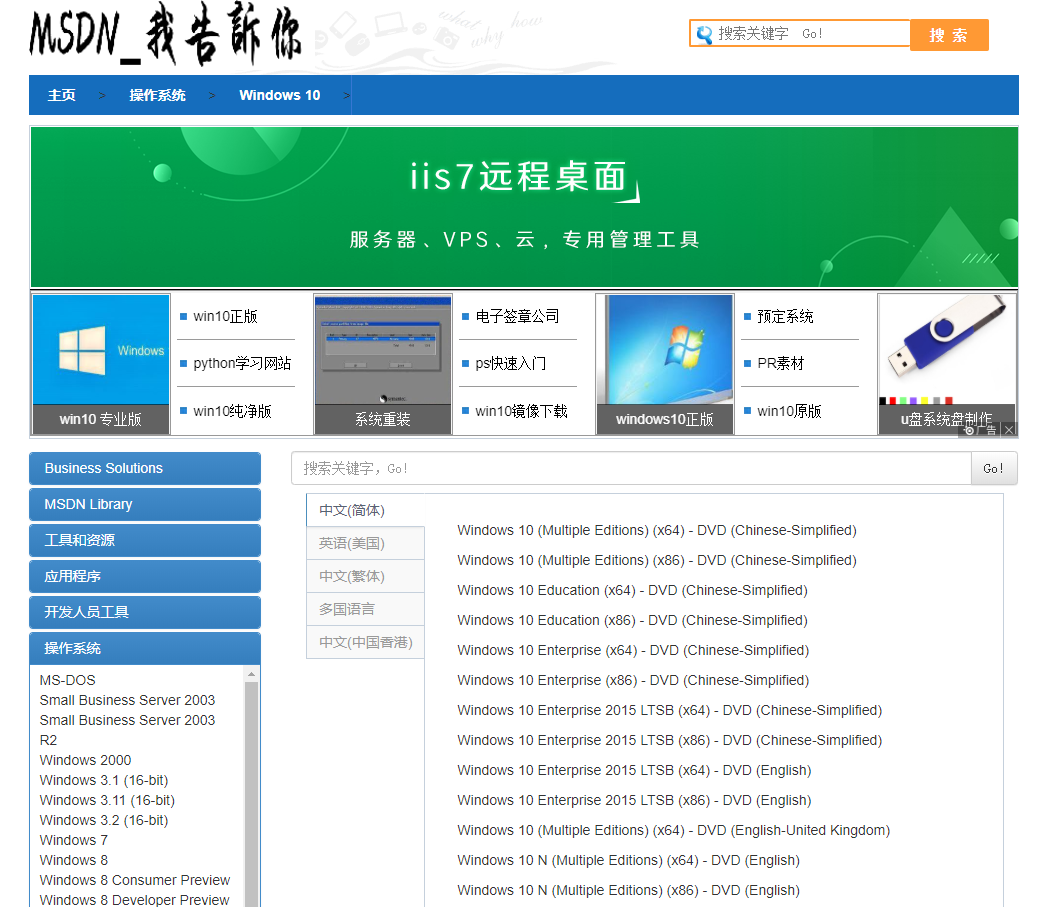The image size is (1041, 907).
Task: Open the u盘系统盘制作 USB drive thumbnail
Action: click(x=947, y=365)
